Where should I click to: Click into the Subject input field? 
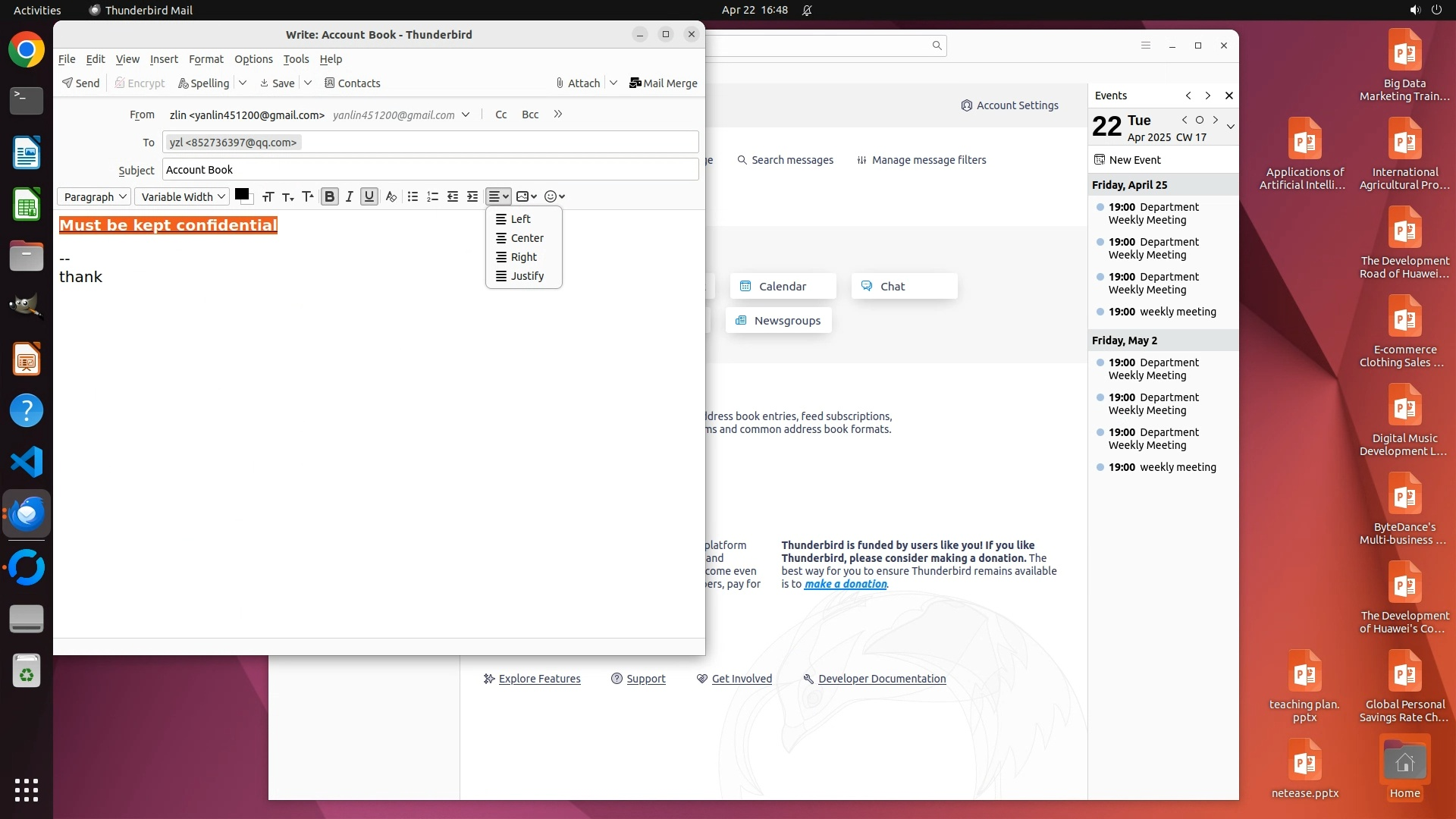[x=430, y=170]
